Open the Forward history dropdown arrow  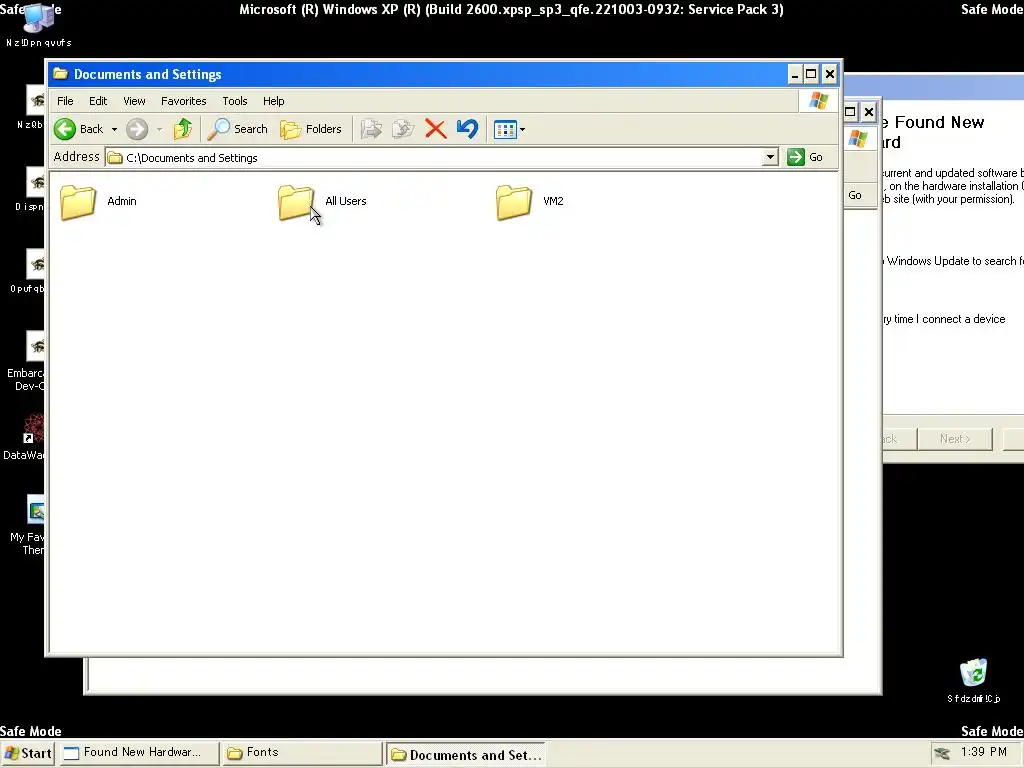159,129
